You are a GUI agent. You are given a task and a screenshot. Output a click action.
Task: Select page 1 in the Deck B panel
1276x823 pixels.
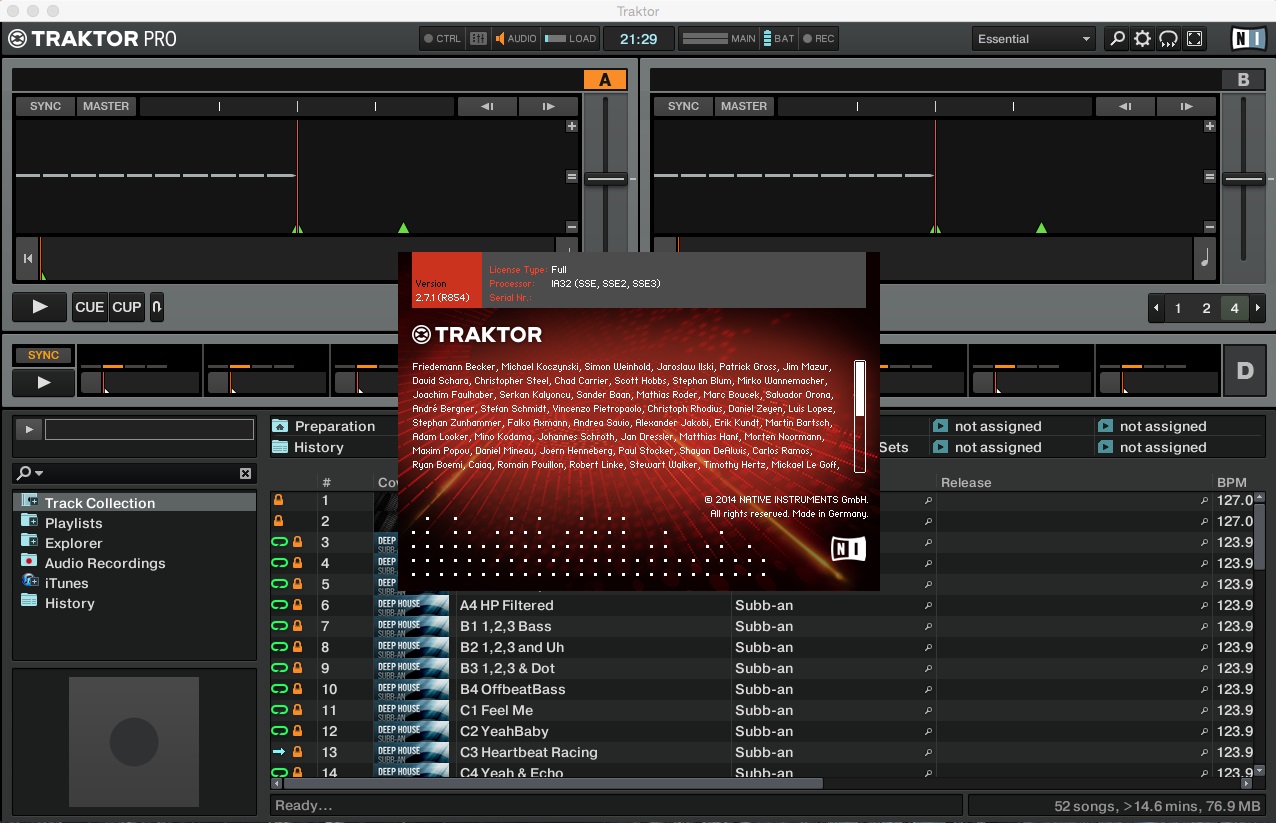tap(1178, 308)
